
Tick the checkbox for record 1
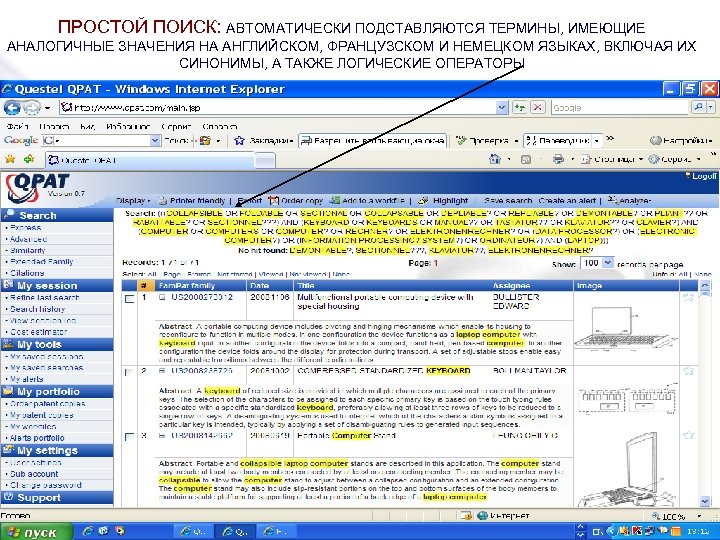click(x=130, y=299)
